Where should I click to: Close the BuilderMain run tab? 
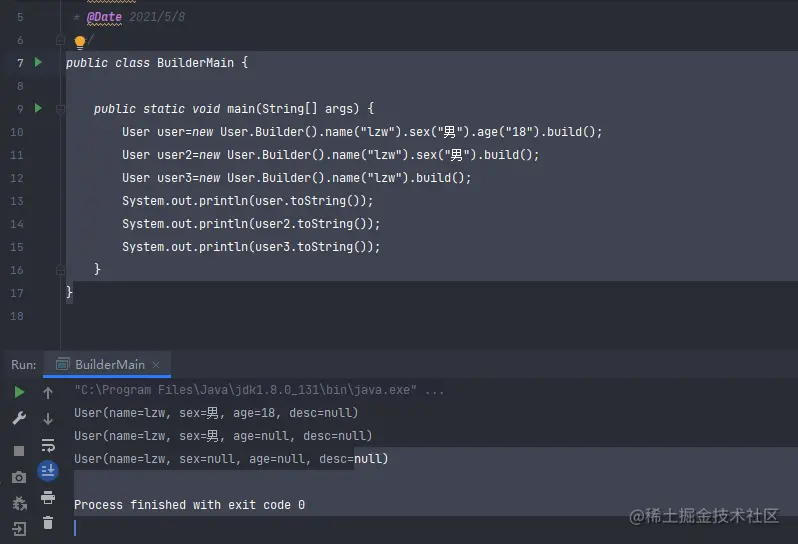(x=156, y=364)
